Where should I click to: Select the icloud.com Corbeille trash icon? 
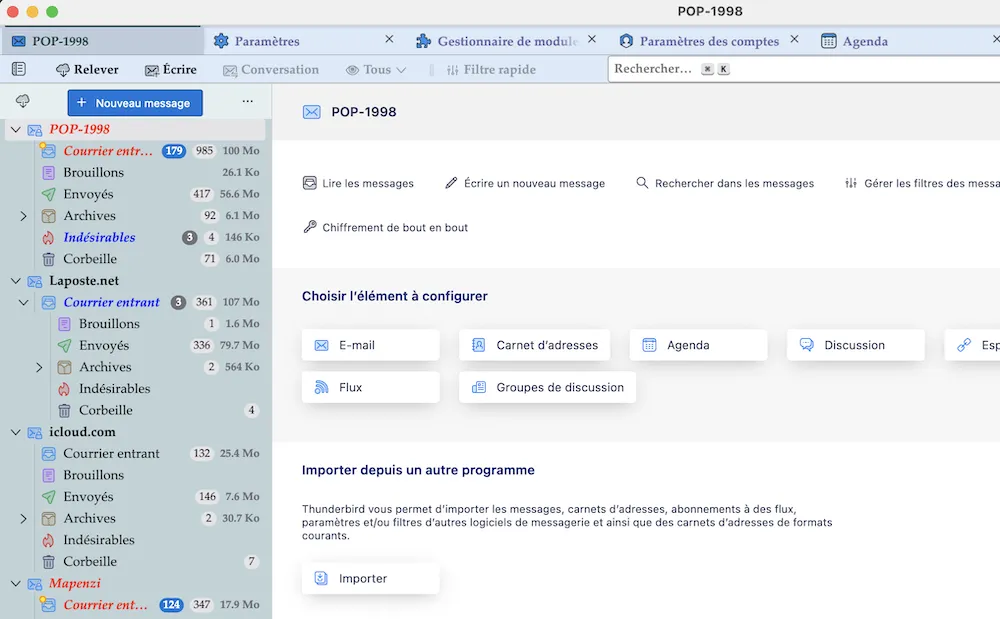coord(48,562)
